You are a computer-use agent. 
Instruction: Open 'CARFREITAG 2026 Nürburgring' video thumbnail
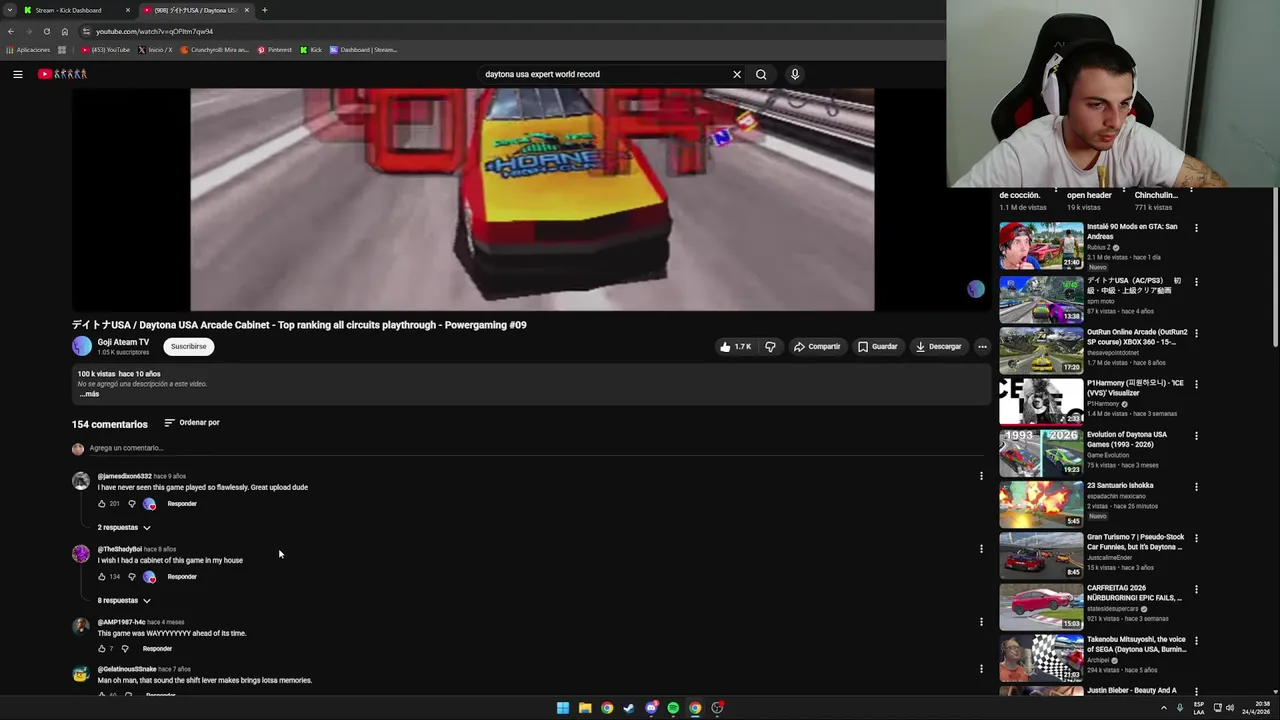click(1041, 606)
